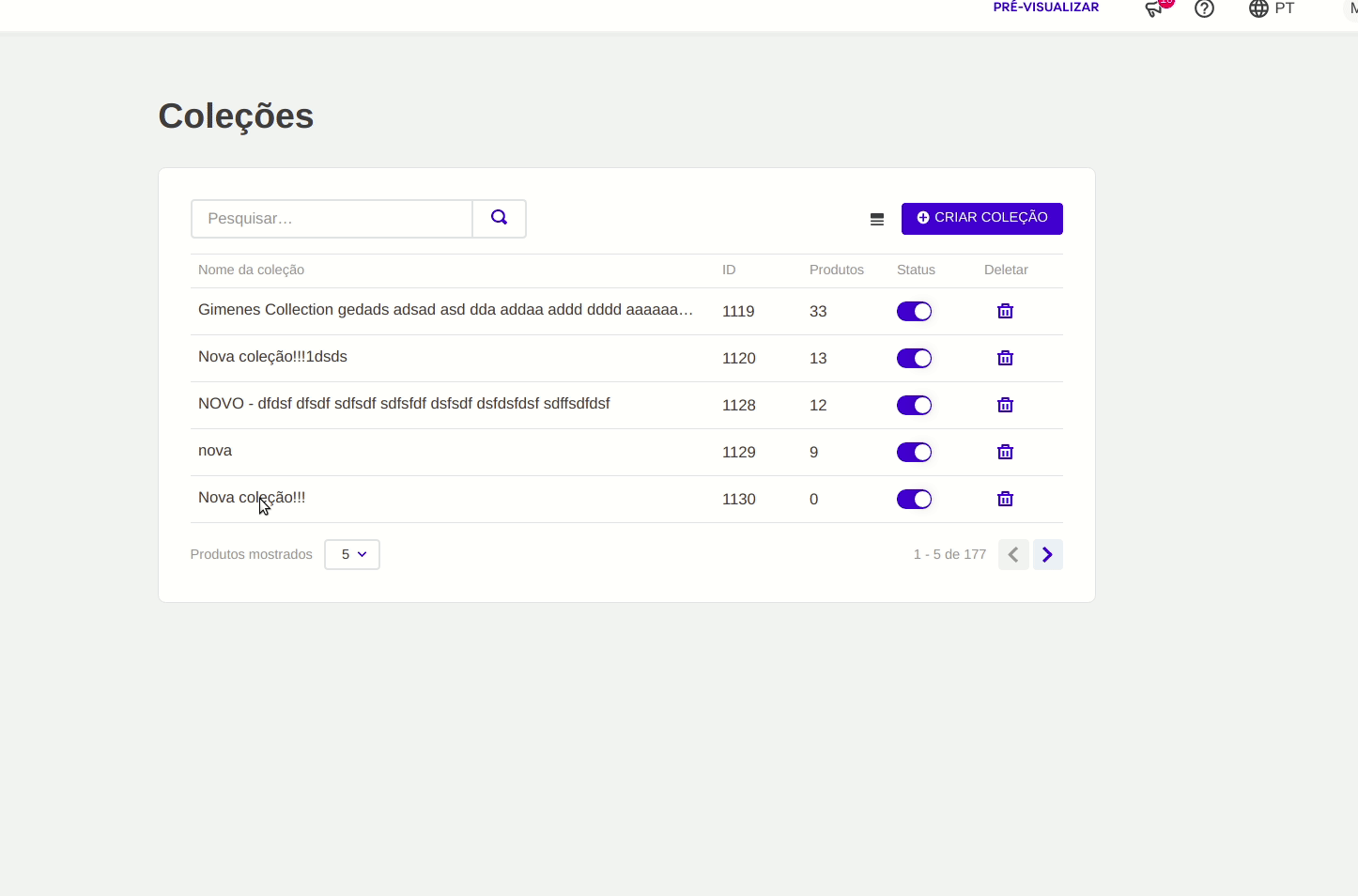
Task: Open the products shown count dropdown
Action: point(352,555)
